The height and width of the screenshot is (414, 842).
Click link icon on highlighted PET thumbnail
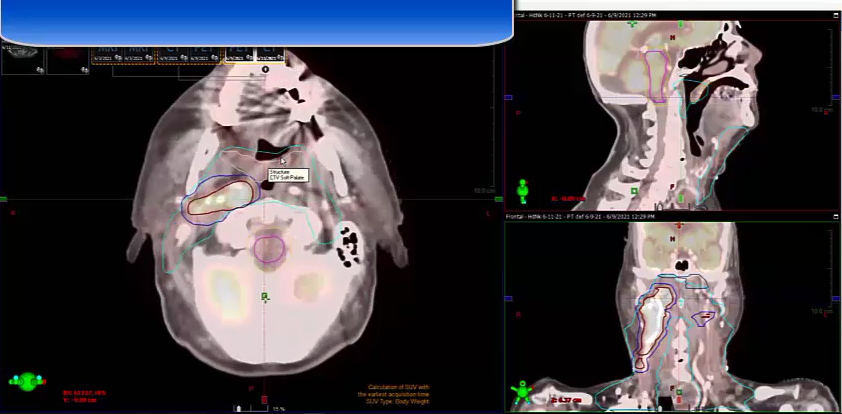[249, 57]
